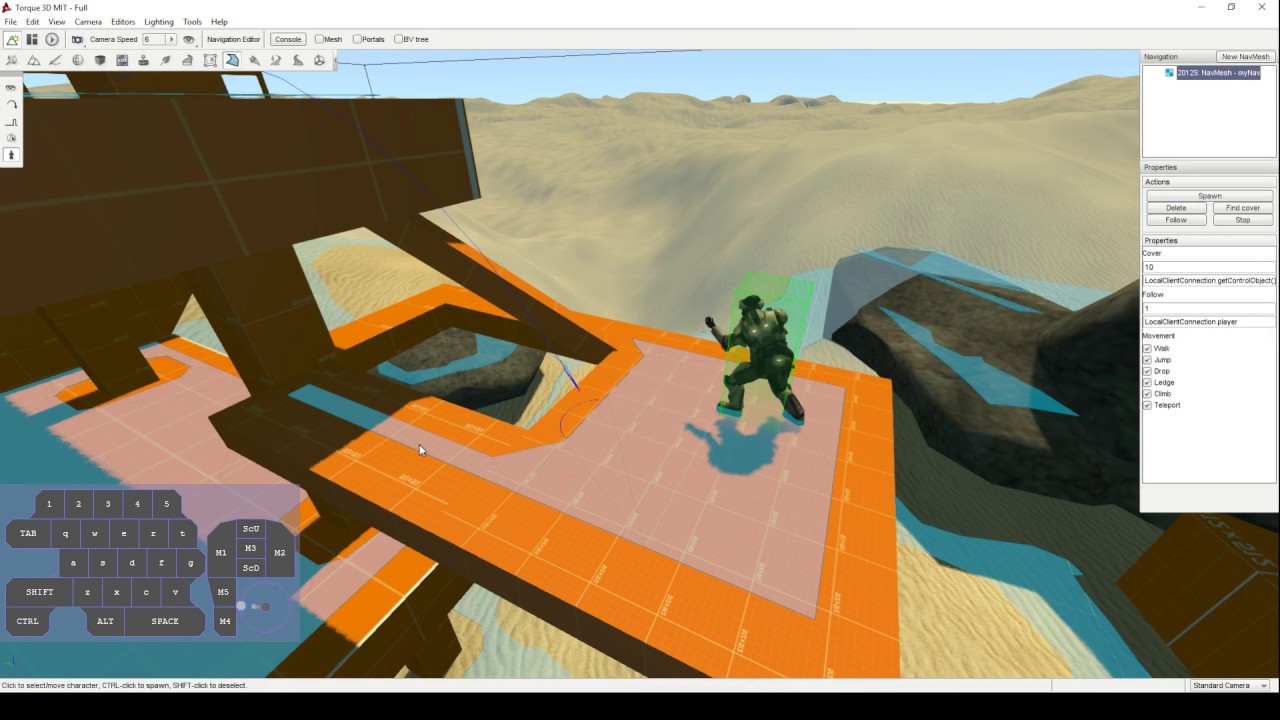This screenshot has height=720, width=1280.
Task: Click the camera type icon
Action: point(77,39)
